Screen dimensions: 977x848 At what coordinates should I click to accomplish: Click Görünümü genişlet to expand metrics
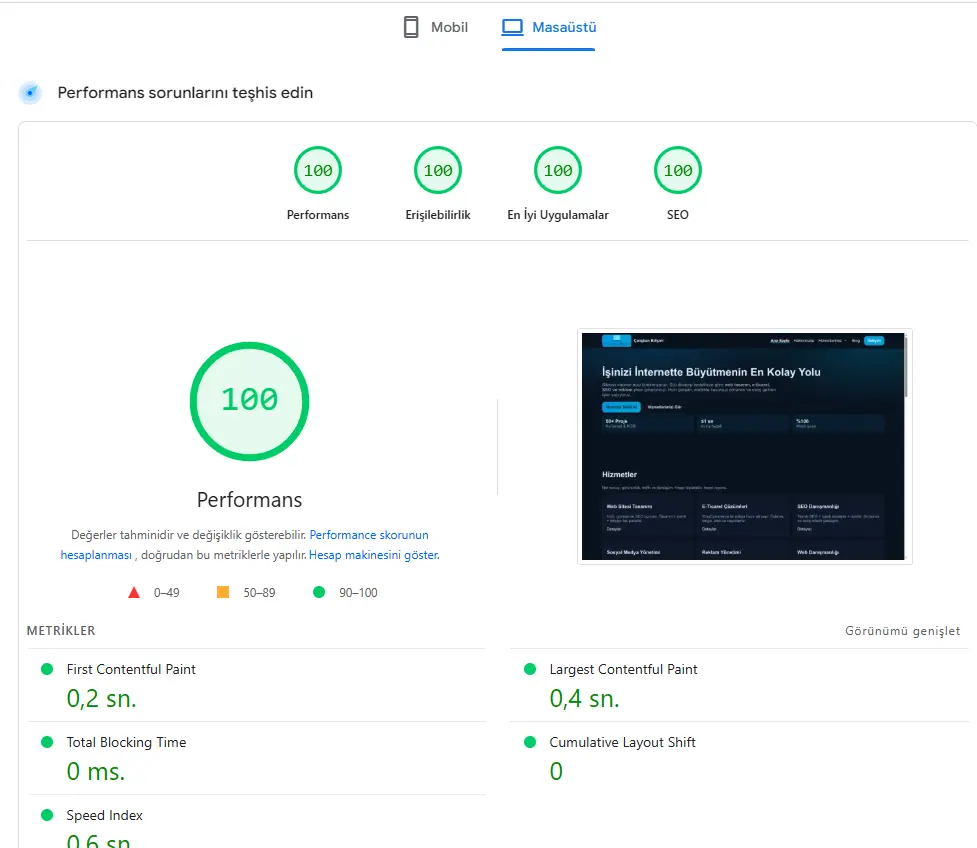[x=902, y=631]
